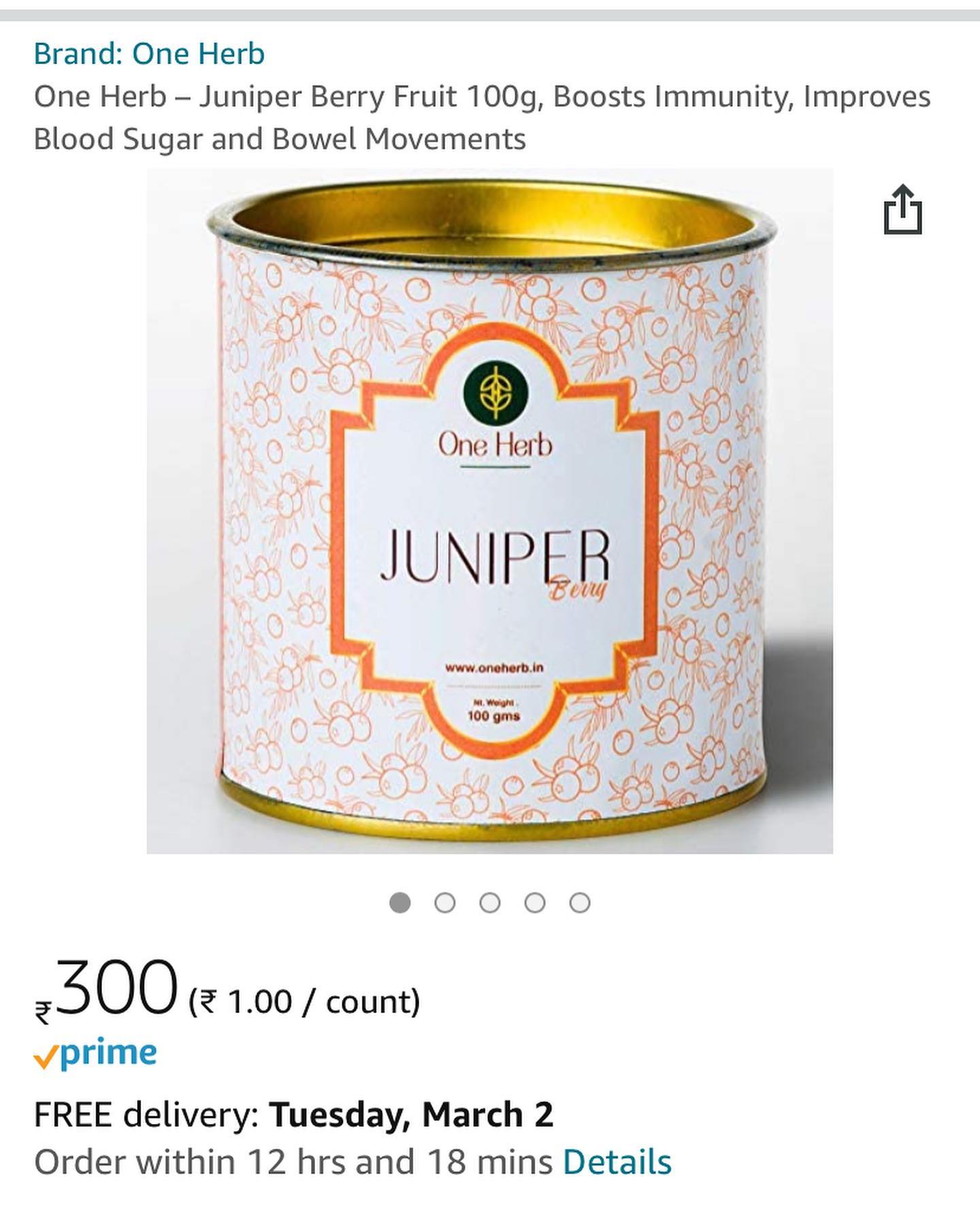Click the JUNIPER text on the tin

[495, 557]
